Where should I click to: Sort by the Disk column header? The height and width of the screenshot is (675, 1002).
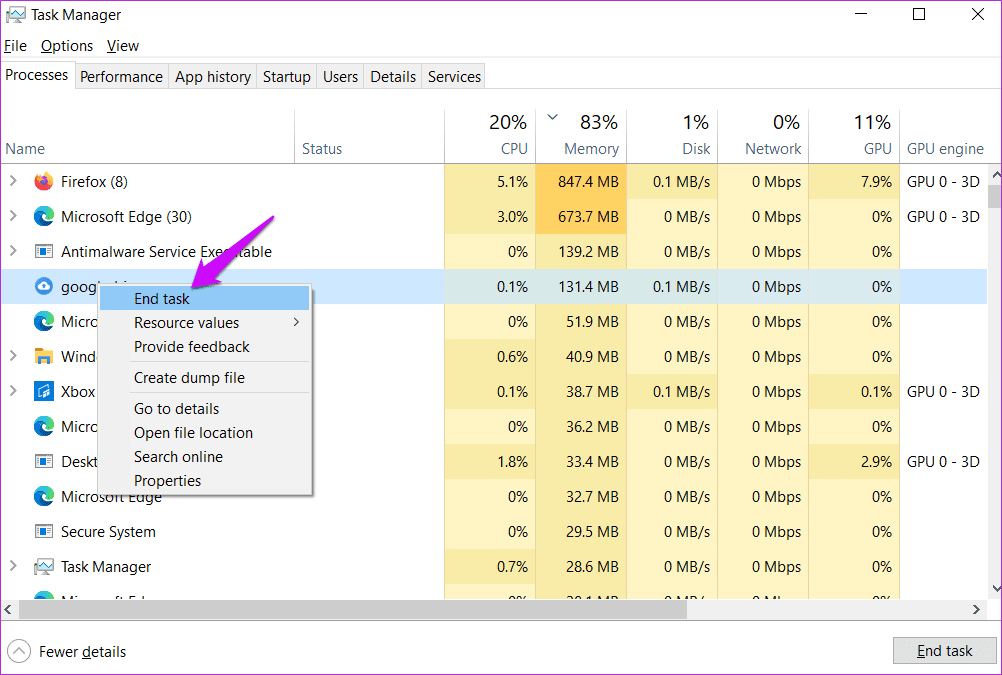pos(672,136)
